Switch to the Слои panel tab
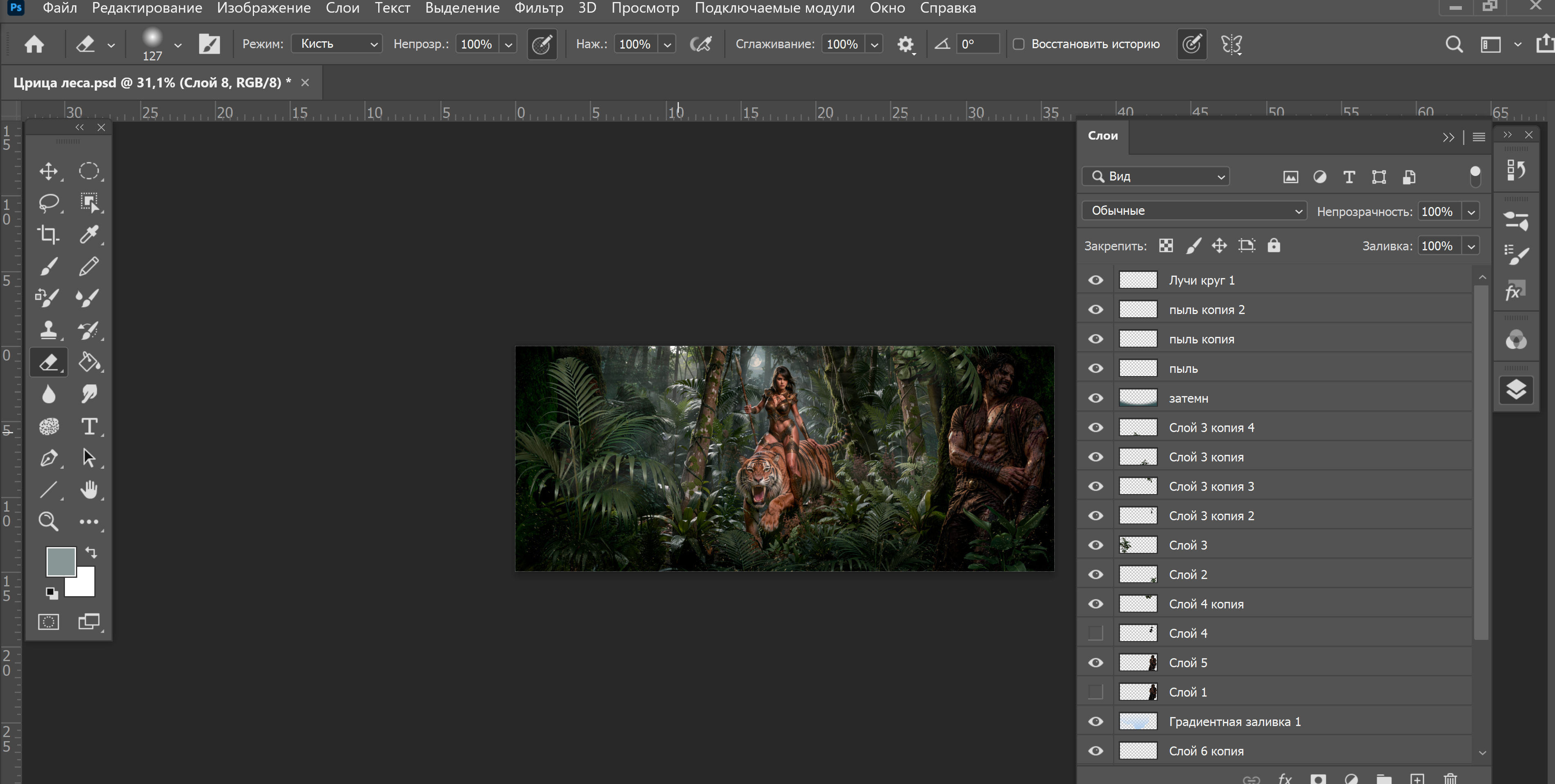This screenshot has width=1555, height=784. pyautogui.click(x=1103, y=136)
